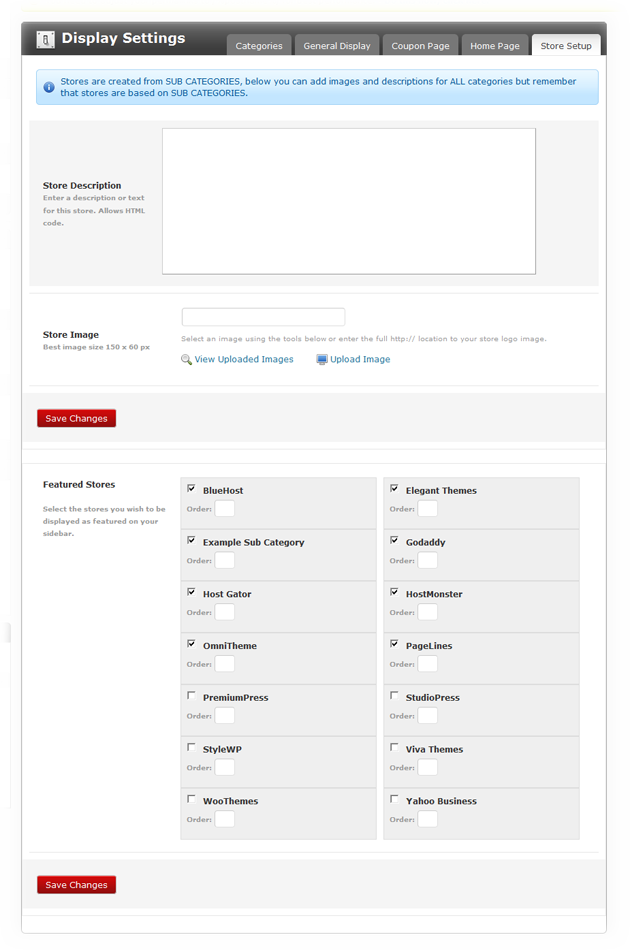630x950 pixels.
Task: Click the StudioPress Order field
Action: point(428,716)
